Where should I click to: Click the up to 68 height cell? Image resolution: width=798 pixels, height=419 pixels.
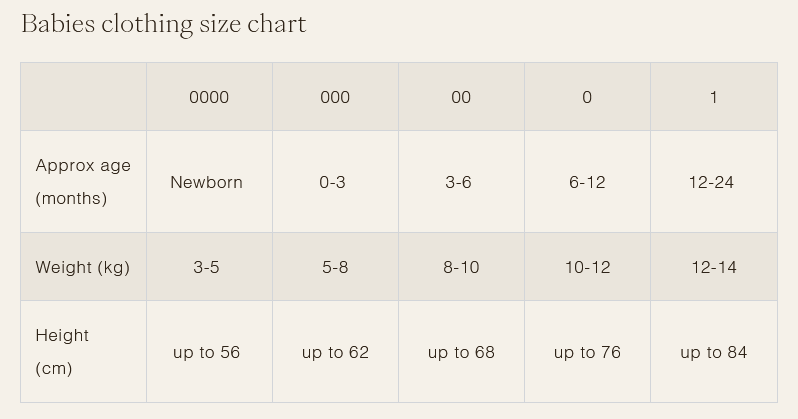coord(462,352)
